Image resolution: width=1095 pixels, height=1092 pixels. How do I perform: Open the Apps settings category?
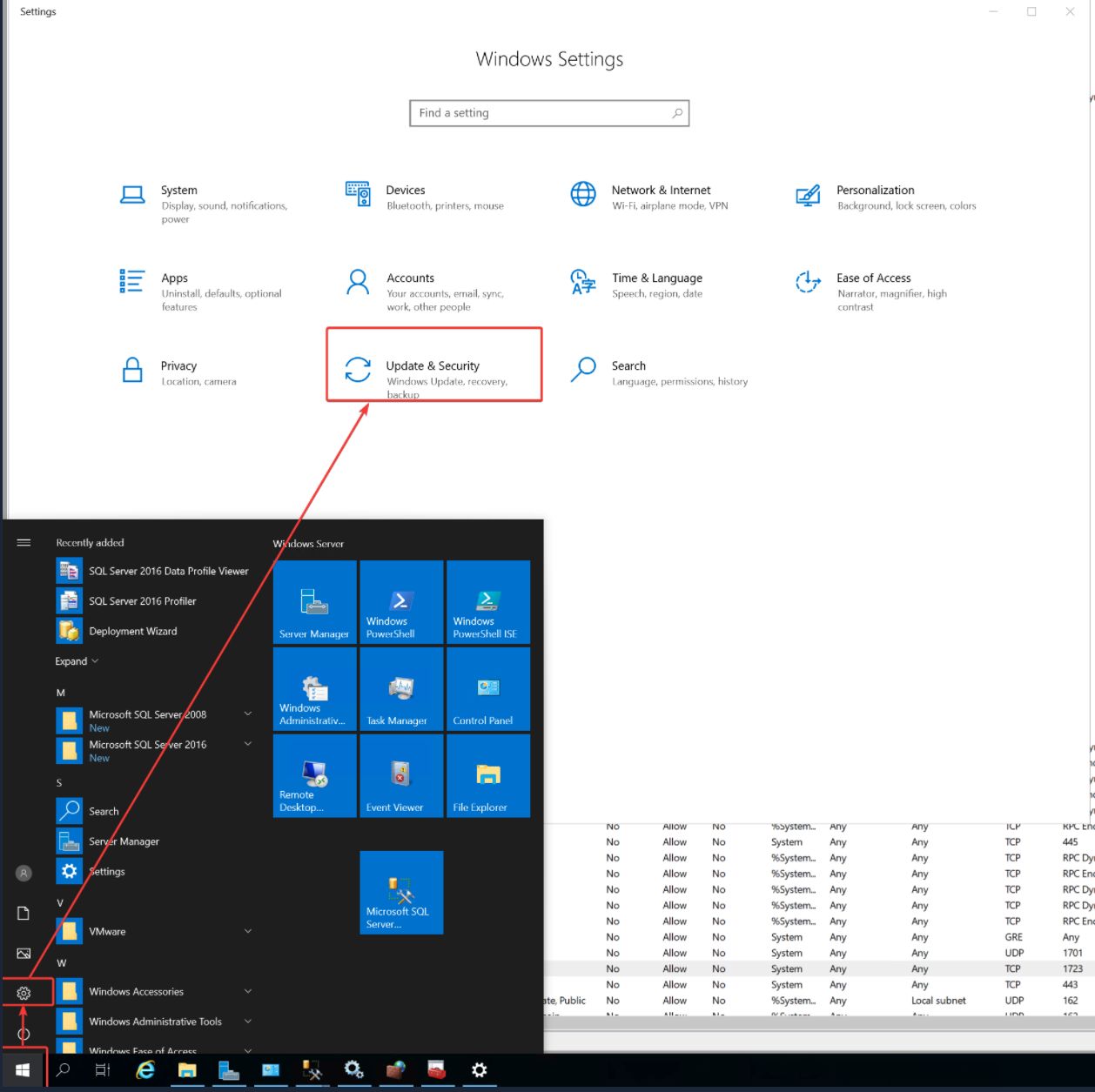201,291
